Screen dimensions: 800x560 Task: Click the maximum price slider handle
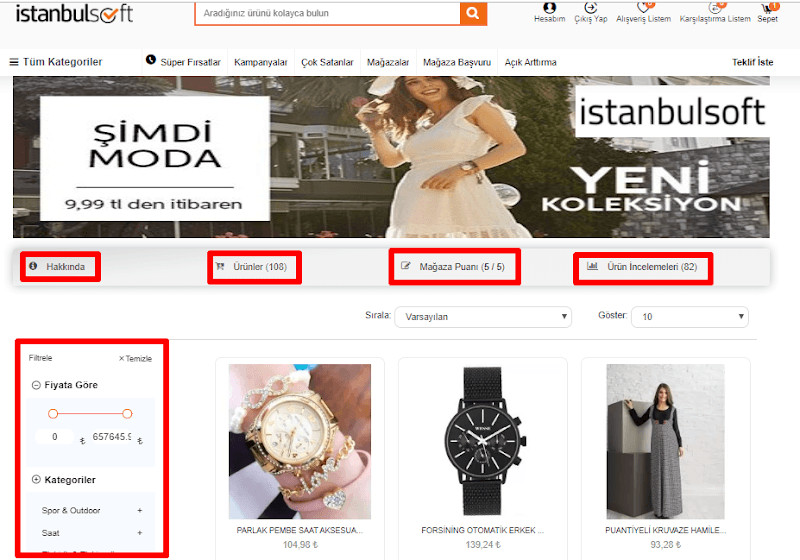pos(128,414)
